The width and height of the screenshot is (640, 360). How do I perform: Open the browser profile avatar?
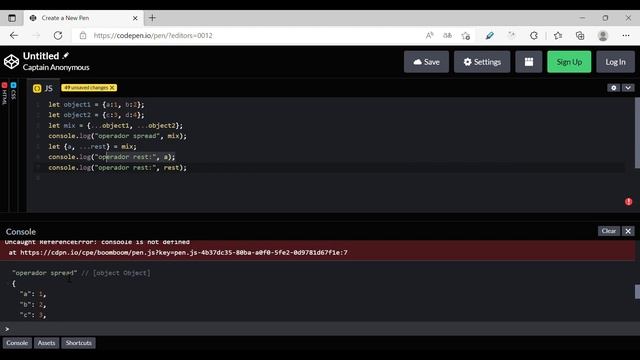coord(603,36)
